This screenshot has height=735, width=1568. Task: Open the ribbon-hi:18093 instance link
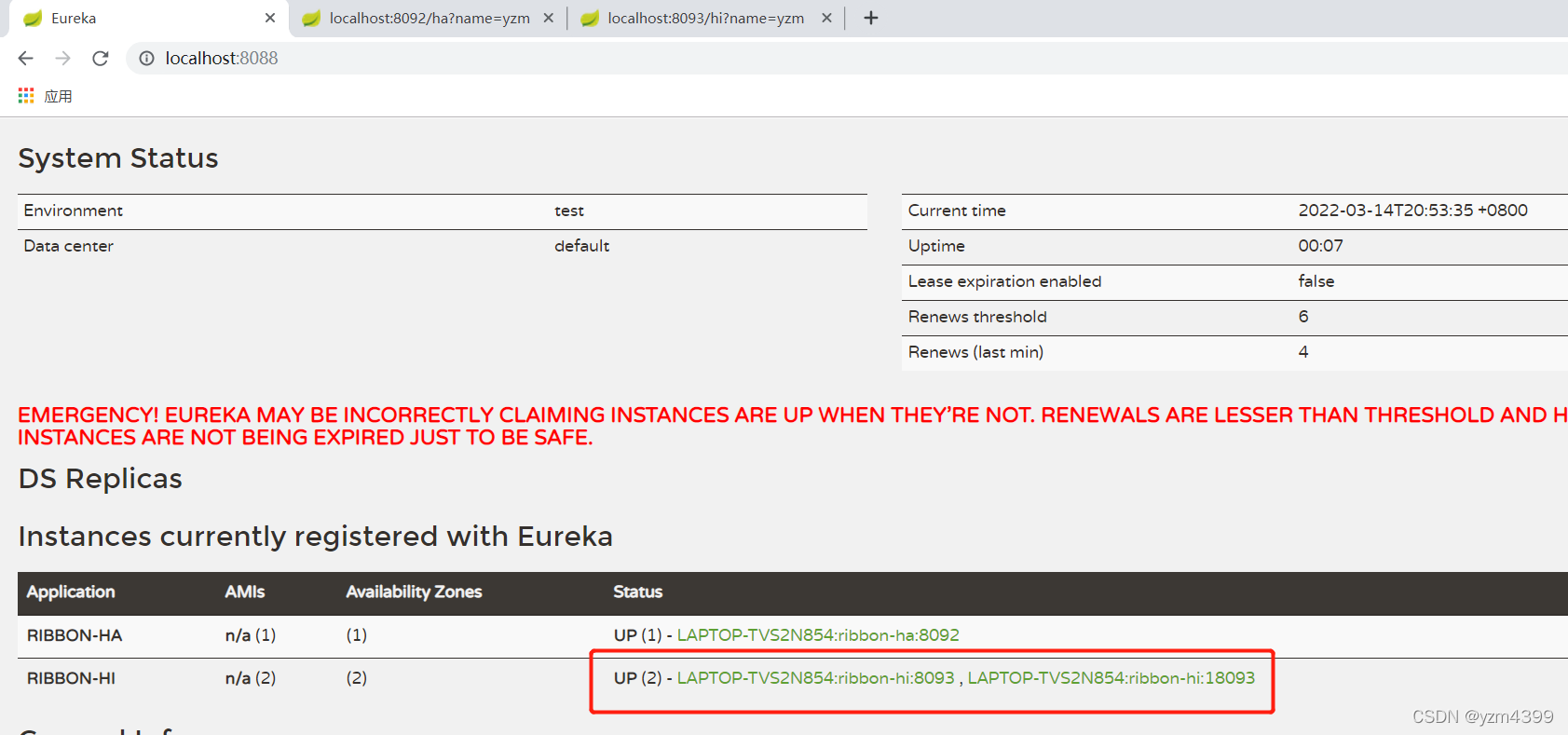coord(1111,678)
